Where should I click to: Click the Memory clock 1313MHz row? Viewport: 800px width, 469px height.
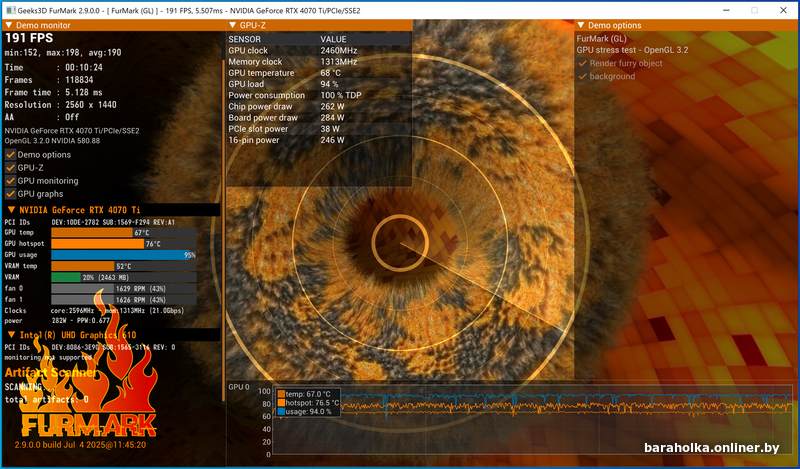tap(319, 62)
